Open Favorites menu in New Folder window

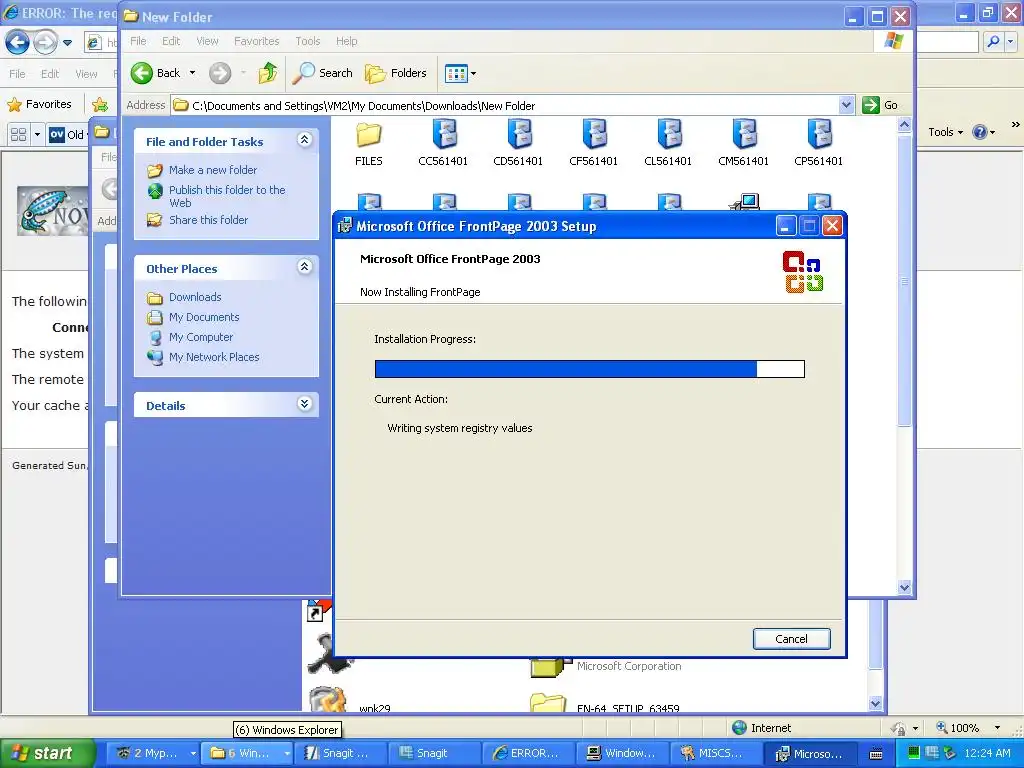pos(257,41)
